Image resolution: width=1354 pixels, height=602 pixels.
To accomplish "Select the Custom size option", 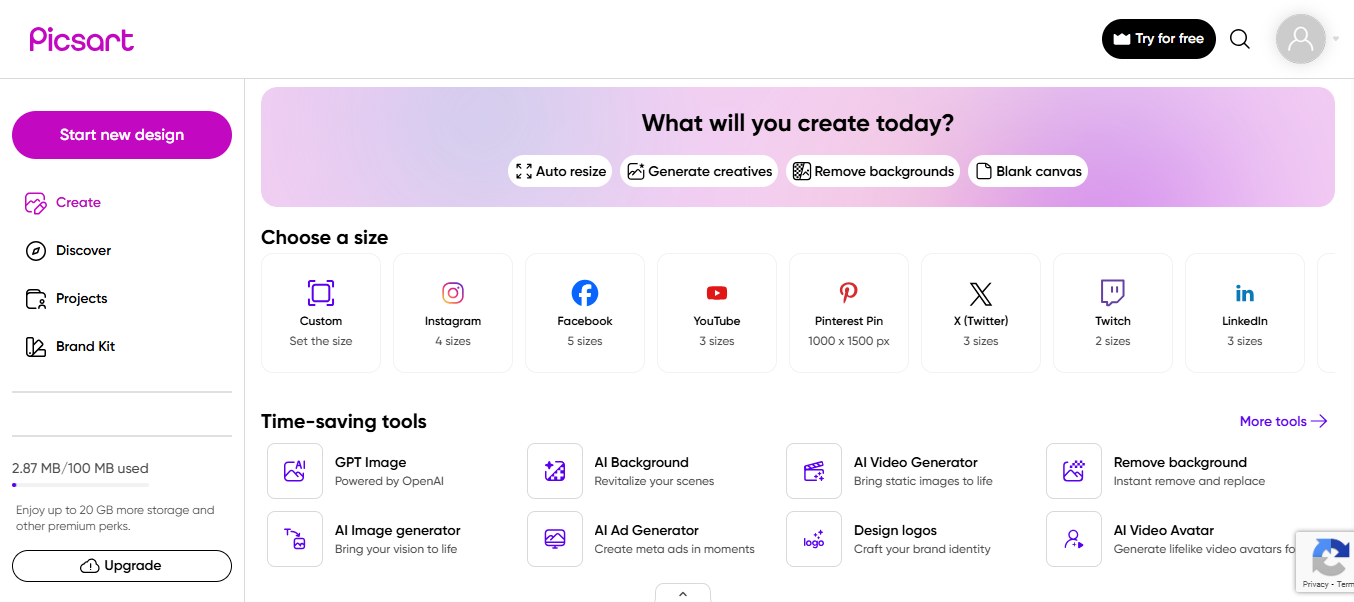I will pos(321,312).
